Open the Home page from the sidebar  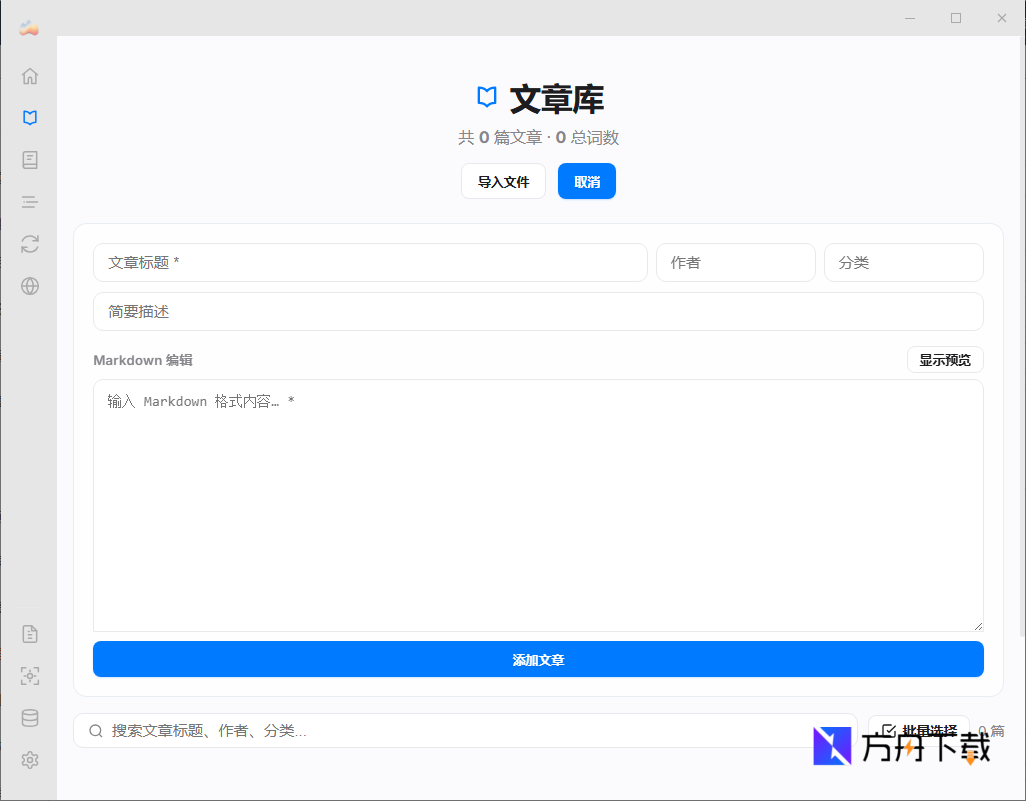(x=29, y=75)
